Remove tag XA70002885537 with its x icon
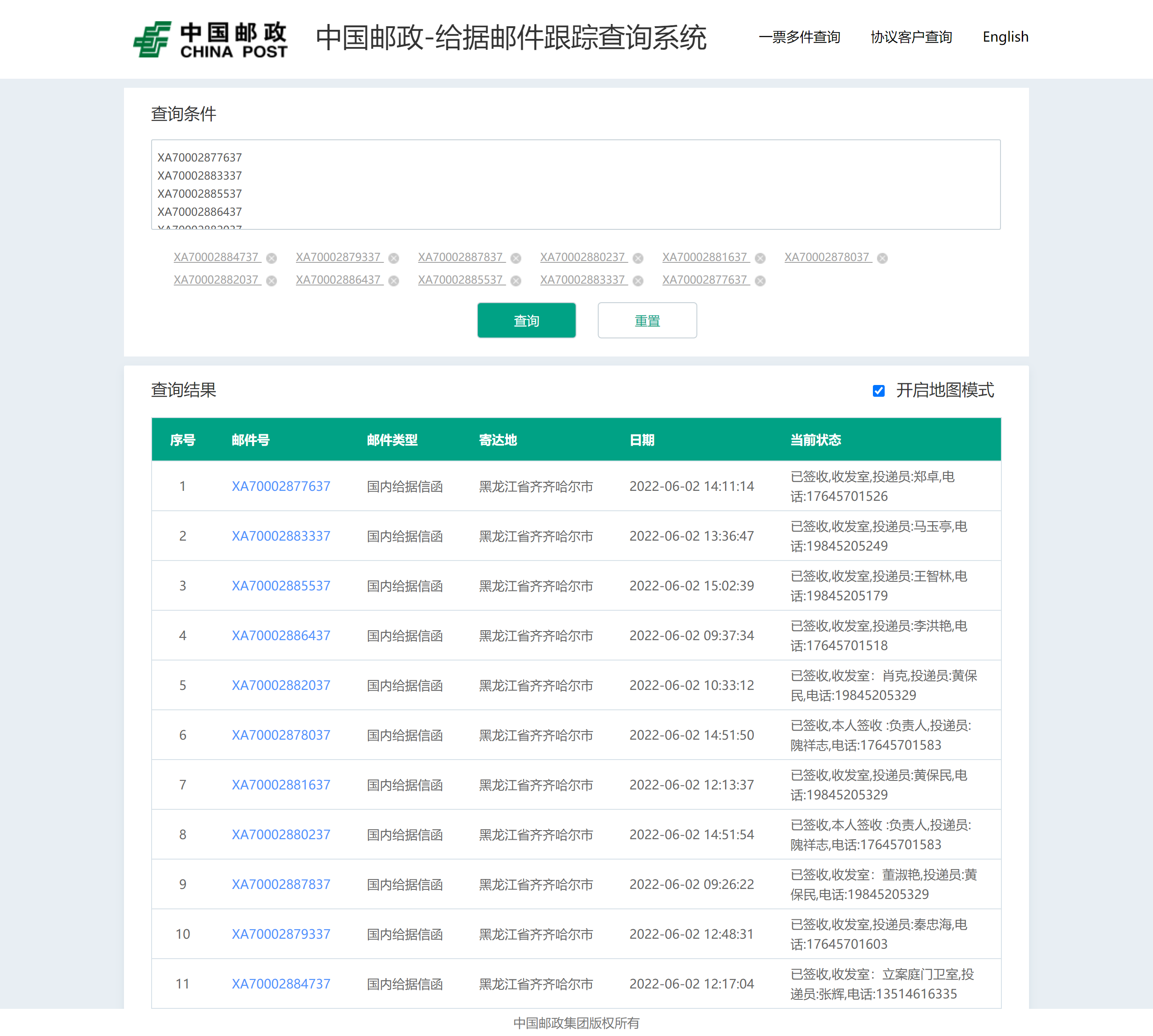 [516, 281]
